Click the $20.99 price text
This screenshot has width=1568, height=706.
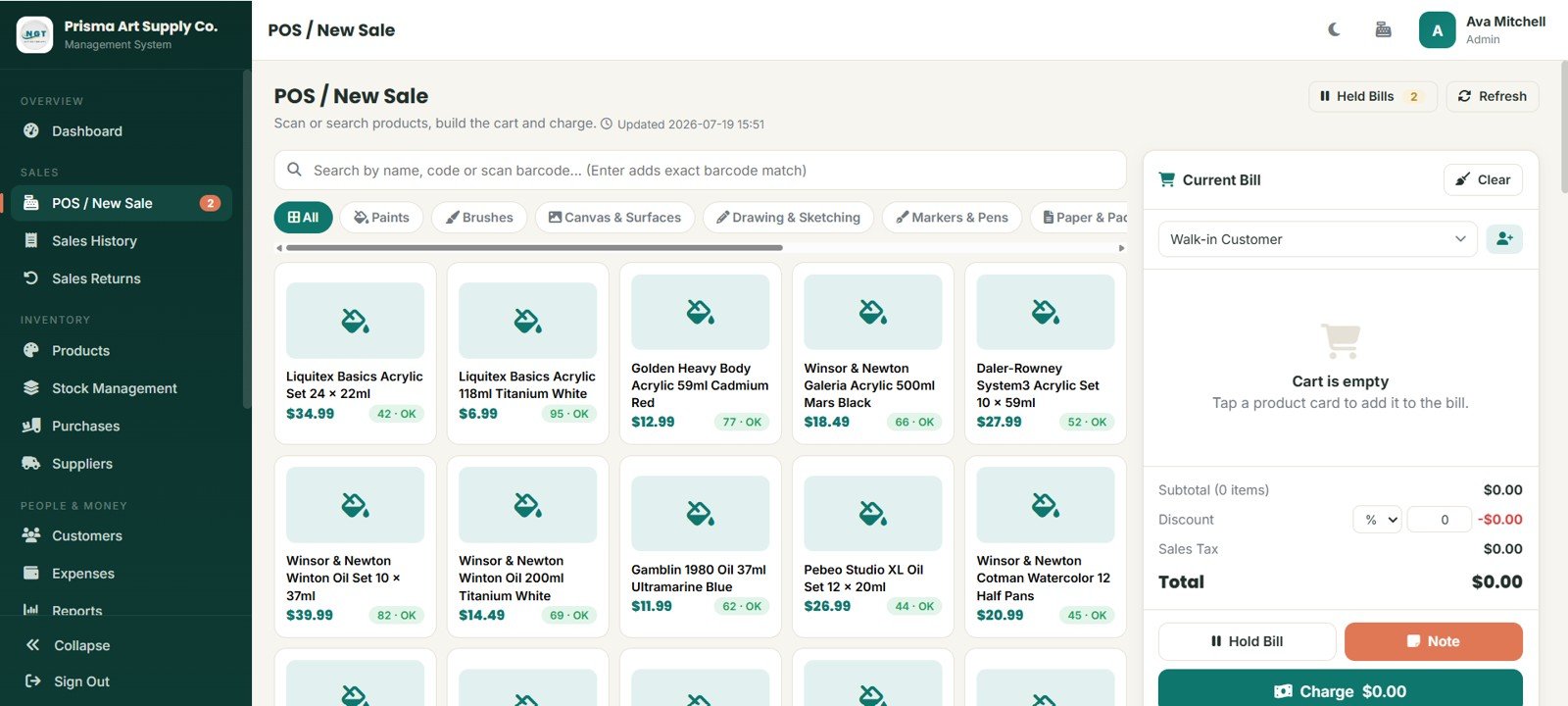[1000, 615]
